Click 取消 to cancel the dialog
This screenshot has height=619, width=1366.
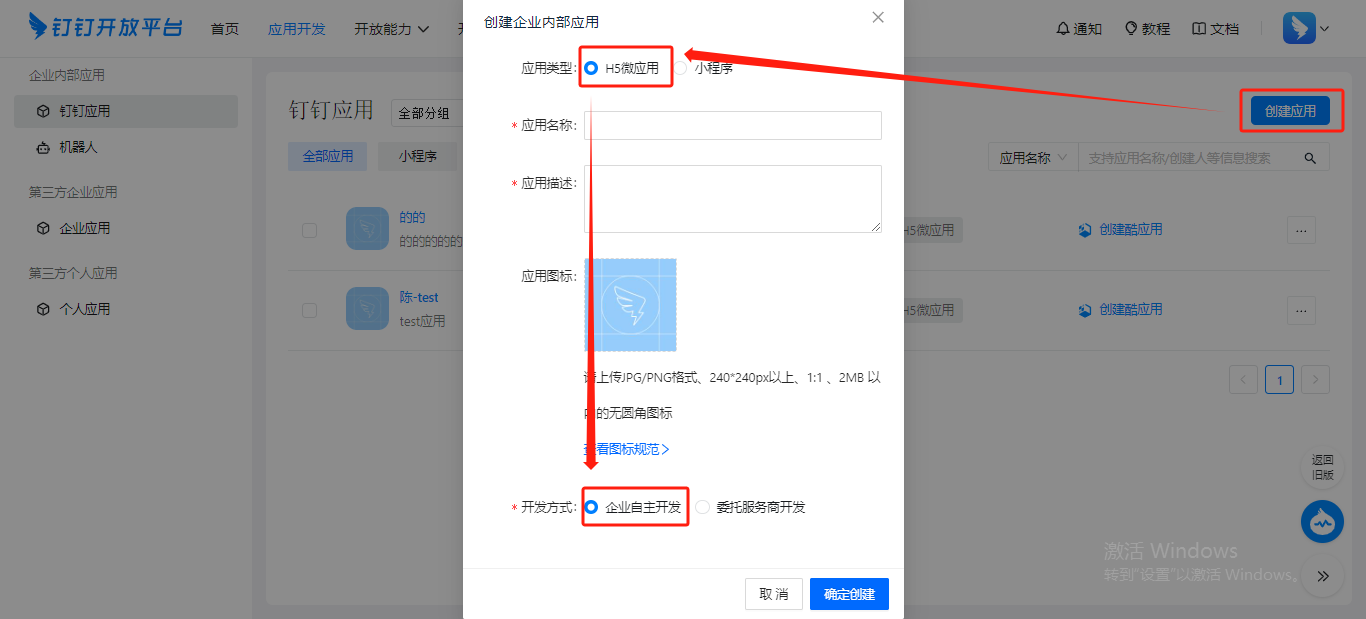[774, 594]
